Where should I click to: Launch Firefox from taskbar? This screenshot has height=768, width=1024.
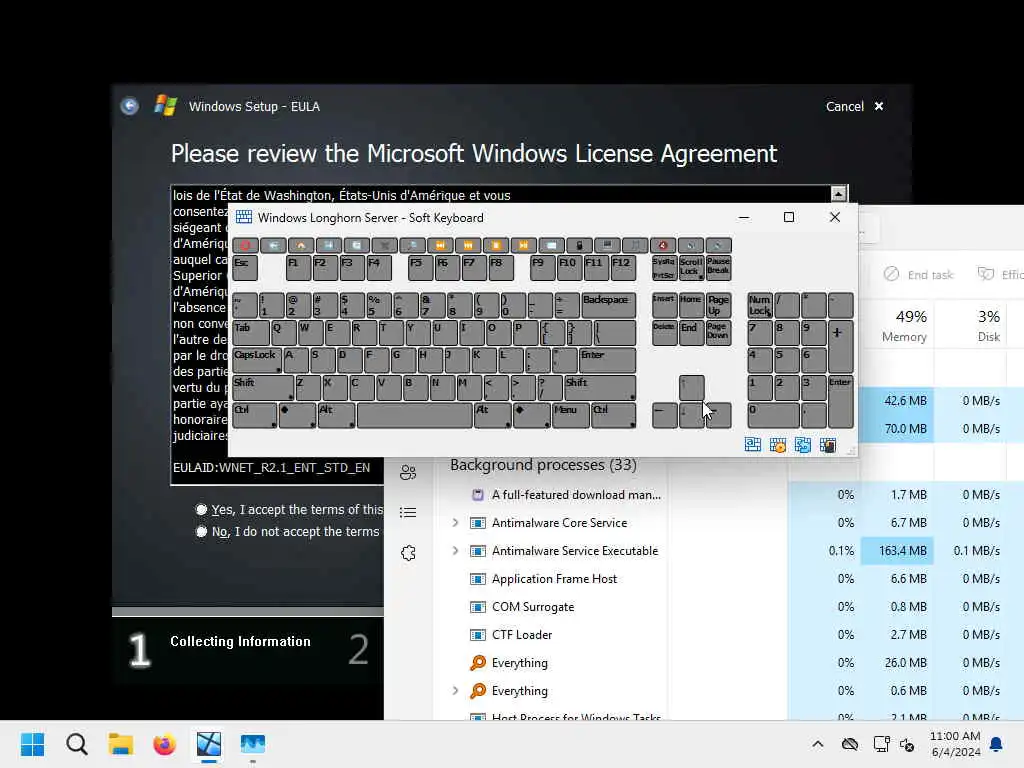165,744
